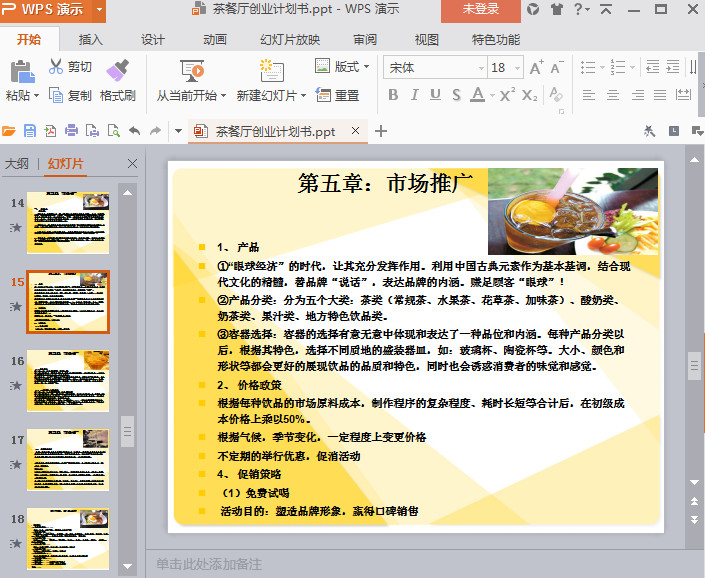This screenshot has height=578, width=705.
Task: Align text left
Action: [x=589, y=95]
